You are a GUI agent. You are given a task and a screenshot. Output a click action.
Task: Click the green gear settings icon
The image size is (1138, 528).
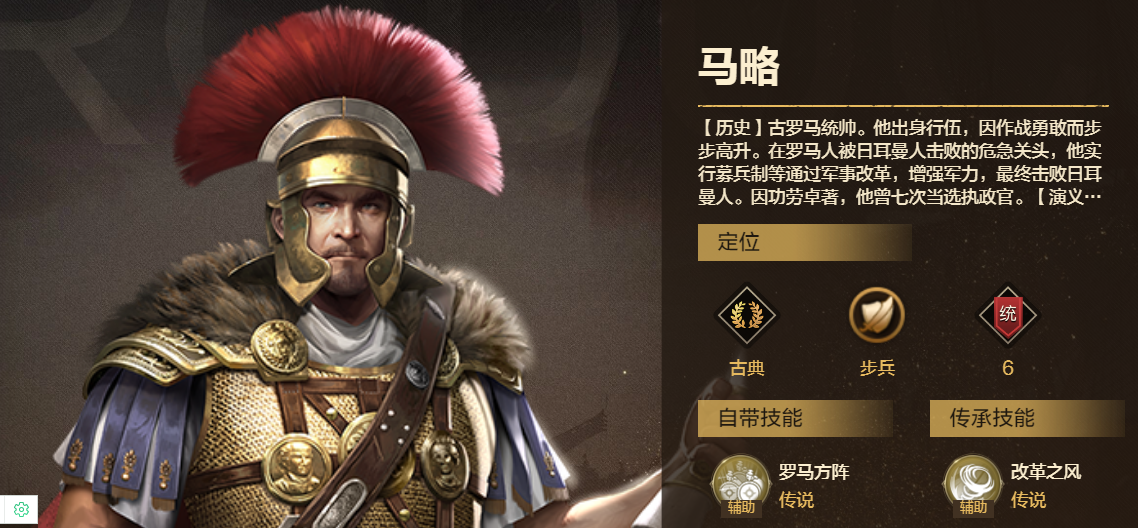point(20,509)
